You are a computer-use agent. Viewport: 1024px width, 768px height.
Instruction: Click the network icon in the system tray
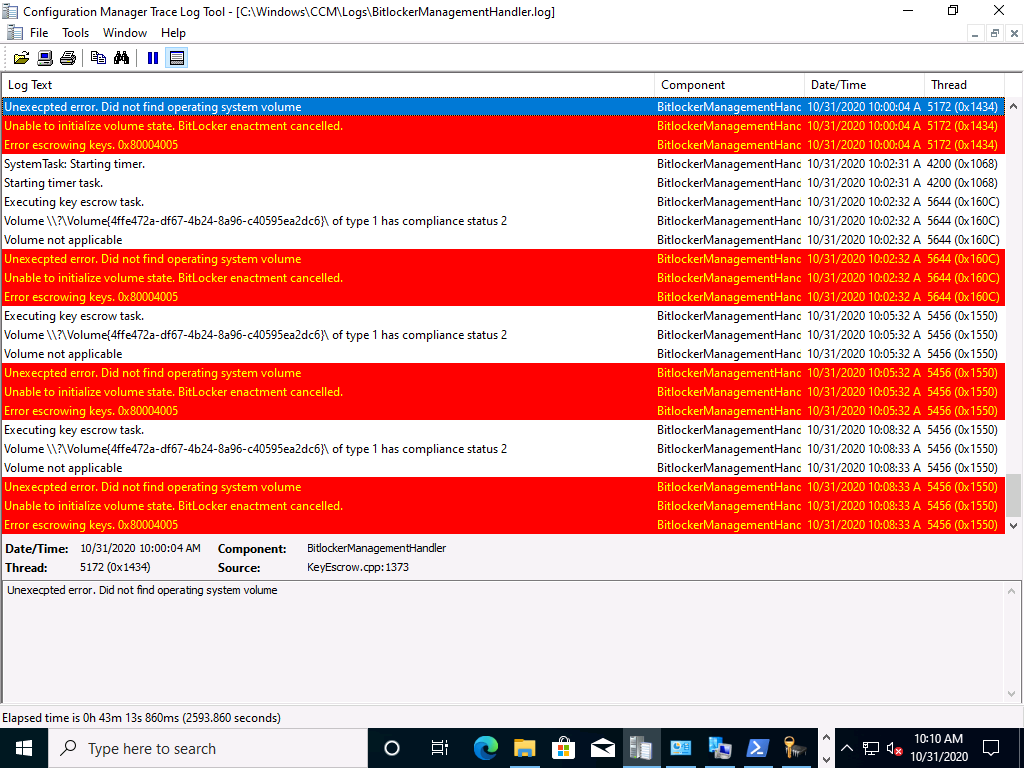click(871, 748)
